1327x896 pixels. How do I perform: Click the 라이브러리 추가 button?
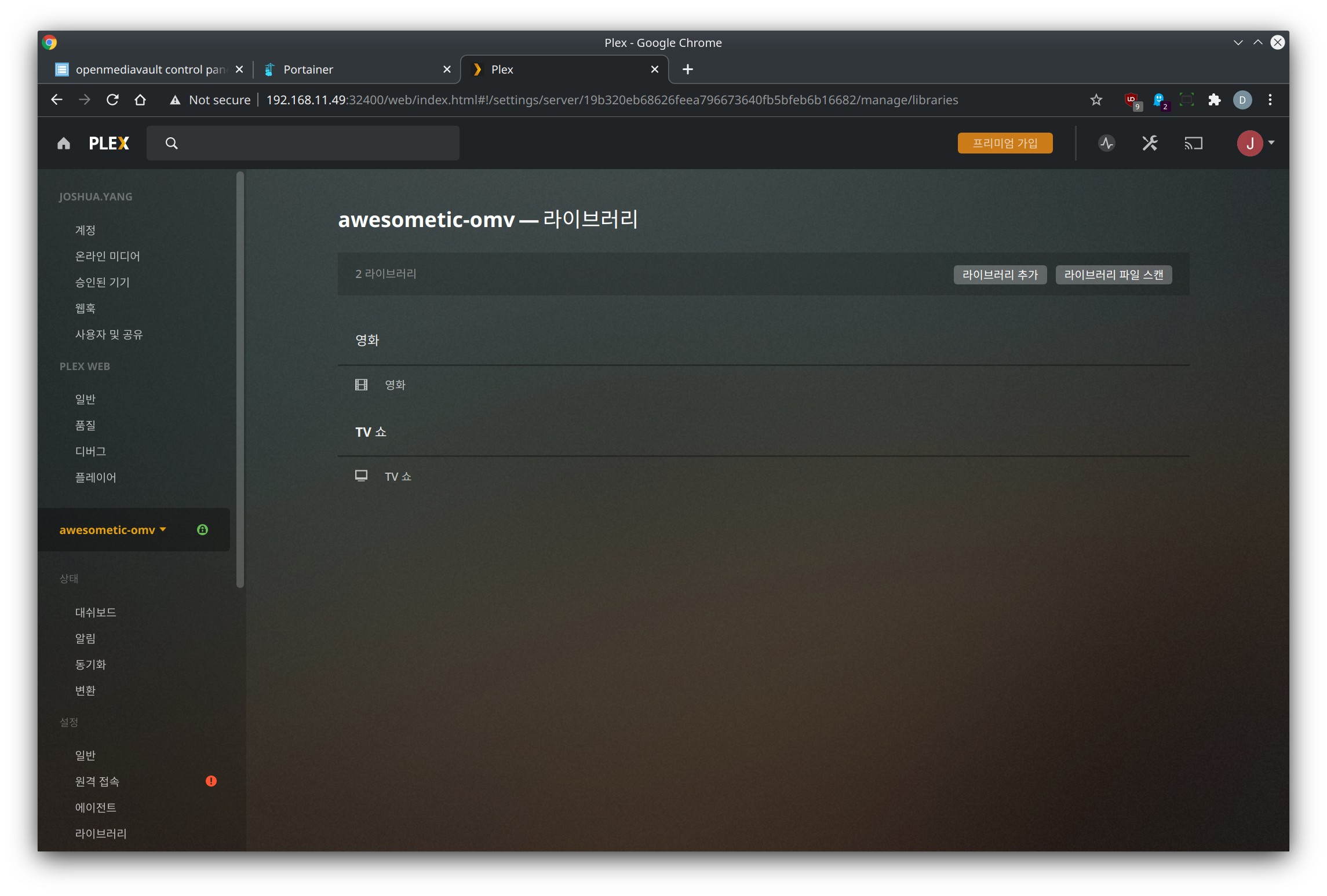1000,275
